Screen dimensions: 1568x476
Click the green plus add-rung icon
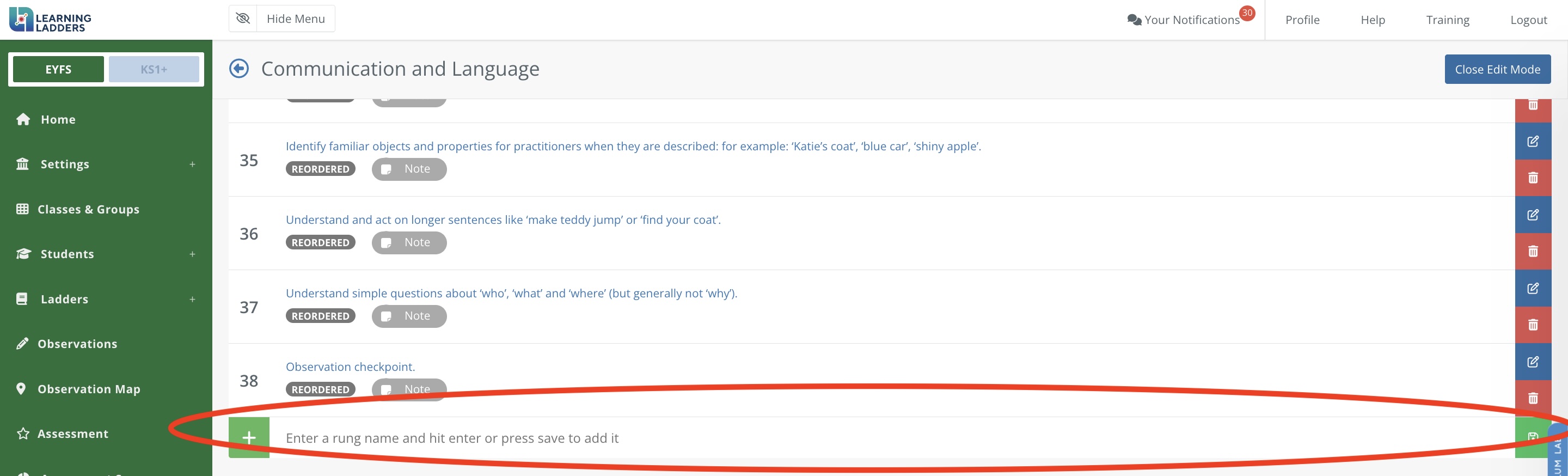(x=249, y=438)
